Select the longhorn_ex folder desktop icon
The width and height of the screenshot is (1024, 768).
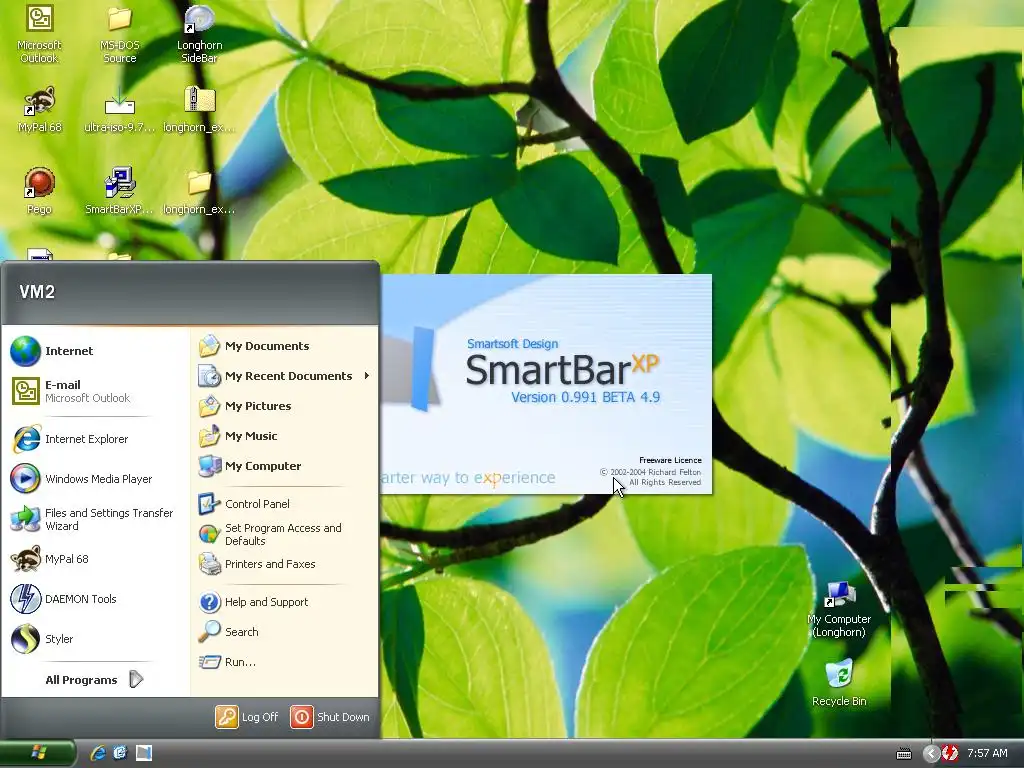point(199,191)
